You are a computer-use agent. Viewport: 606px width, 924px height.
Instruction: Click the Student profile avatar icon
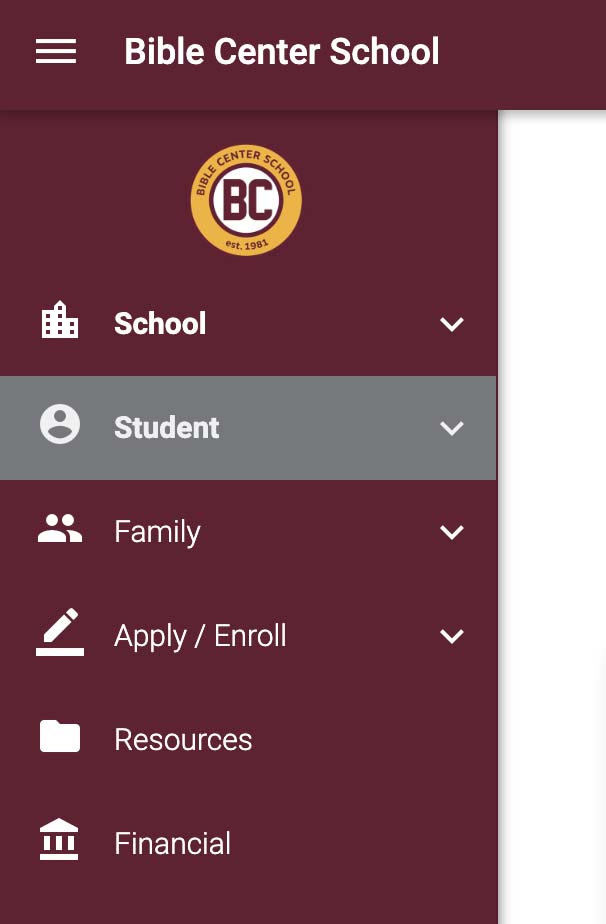tap(60, 424)
